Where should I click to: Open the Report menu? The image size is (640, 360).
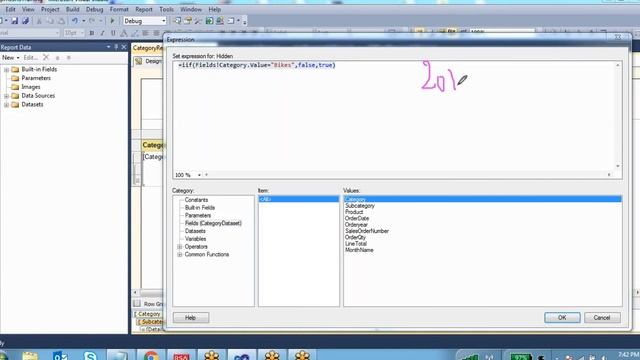144,9
